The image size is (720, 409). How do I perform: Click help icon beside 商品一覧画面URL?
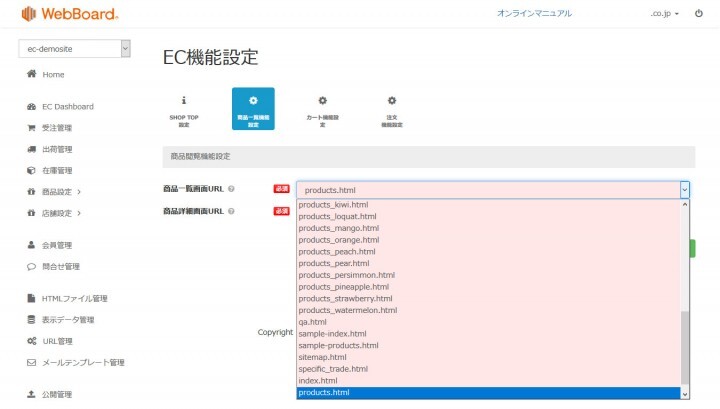231,189
